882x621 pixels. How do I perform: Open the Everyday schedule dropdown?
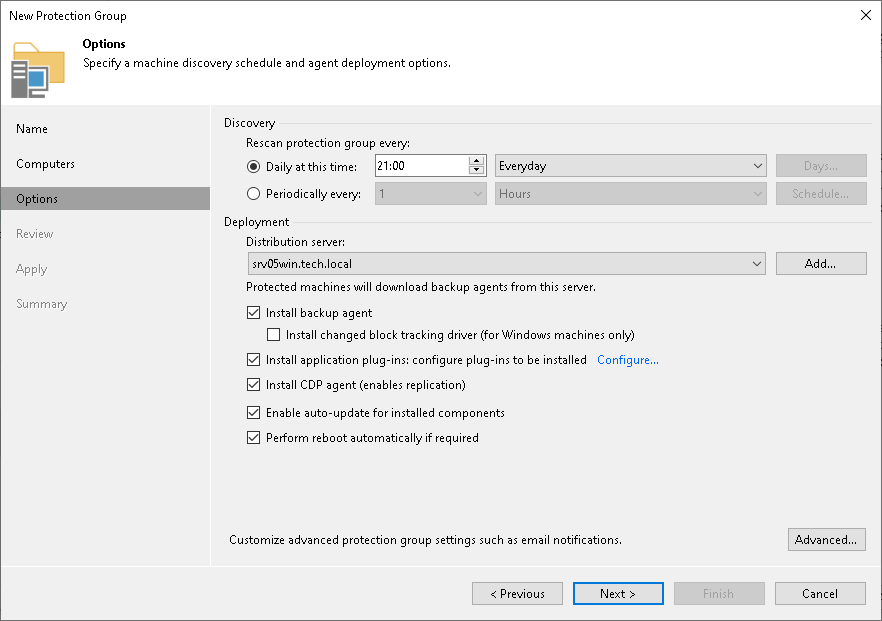pos(758,166)
